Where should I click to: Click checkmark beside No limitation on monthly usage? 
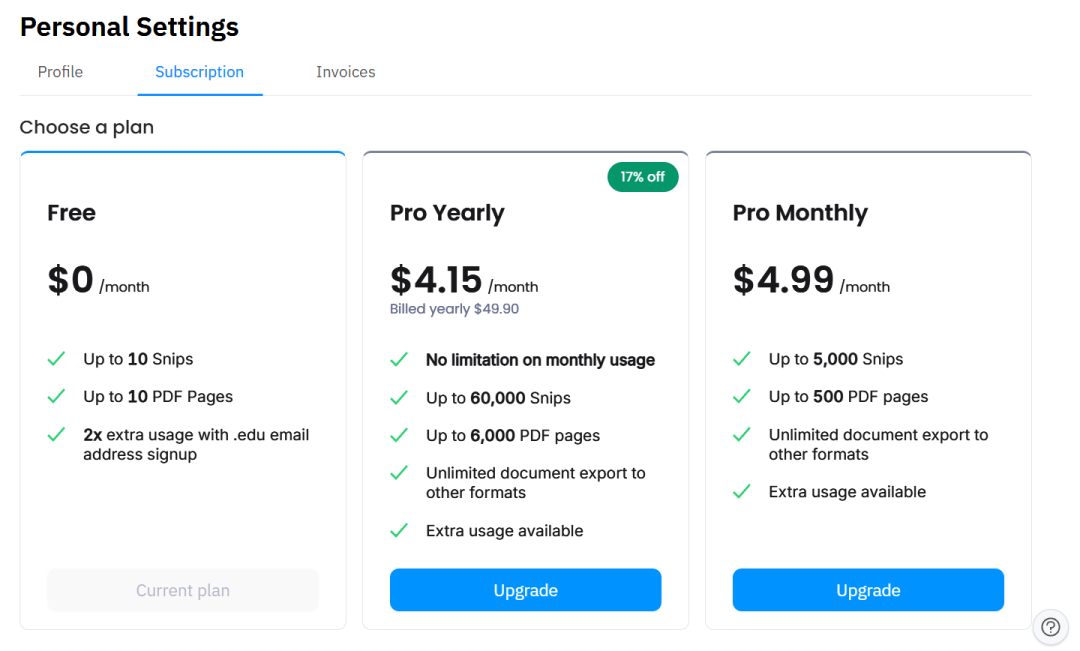(x=399, y=360)
